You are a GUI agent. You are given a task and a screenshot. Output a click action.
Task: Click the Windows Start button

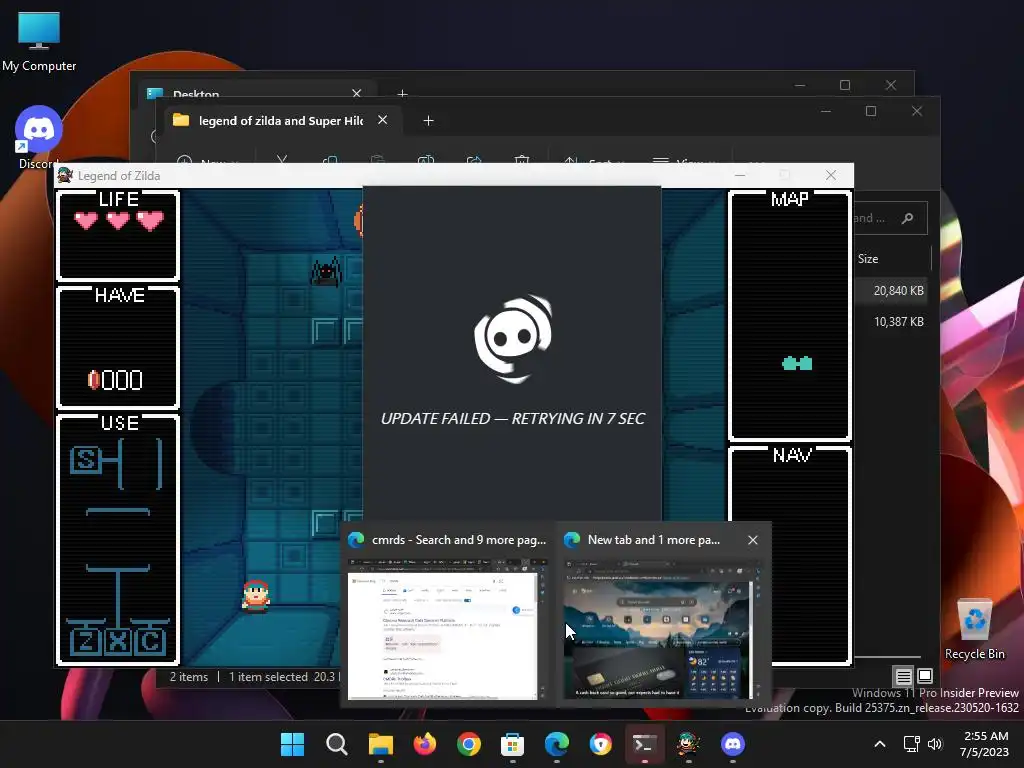[293, 744]
